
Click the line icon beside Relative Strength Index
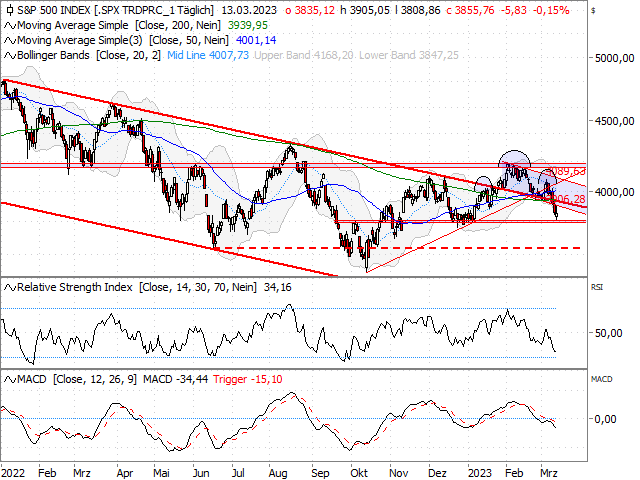click(x=10, y=288)
